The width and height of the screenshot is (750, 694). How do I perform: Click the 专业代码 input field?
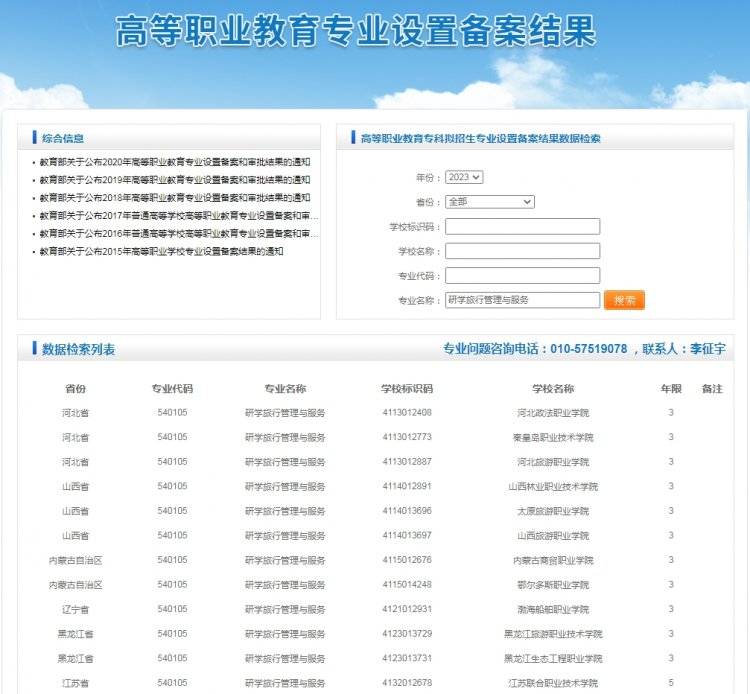point(522,275)
